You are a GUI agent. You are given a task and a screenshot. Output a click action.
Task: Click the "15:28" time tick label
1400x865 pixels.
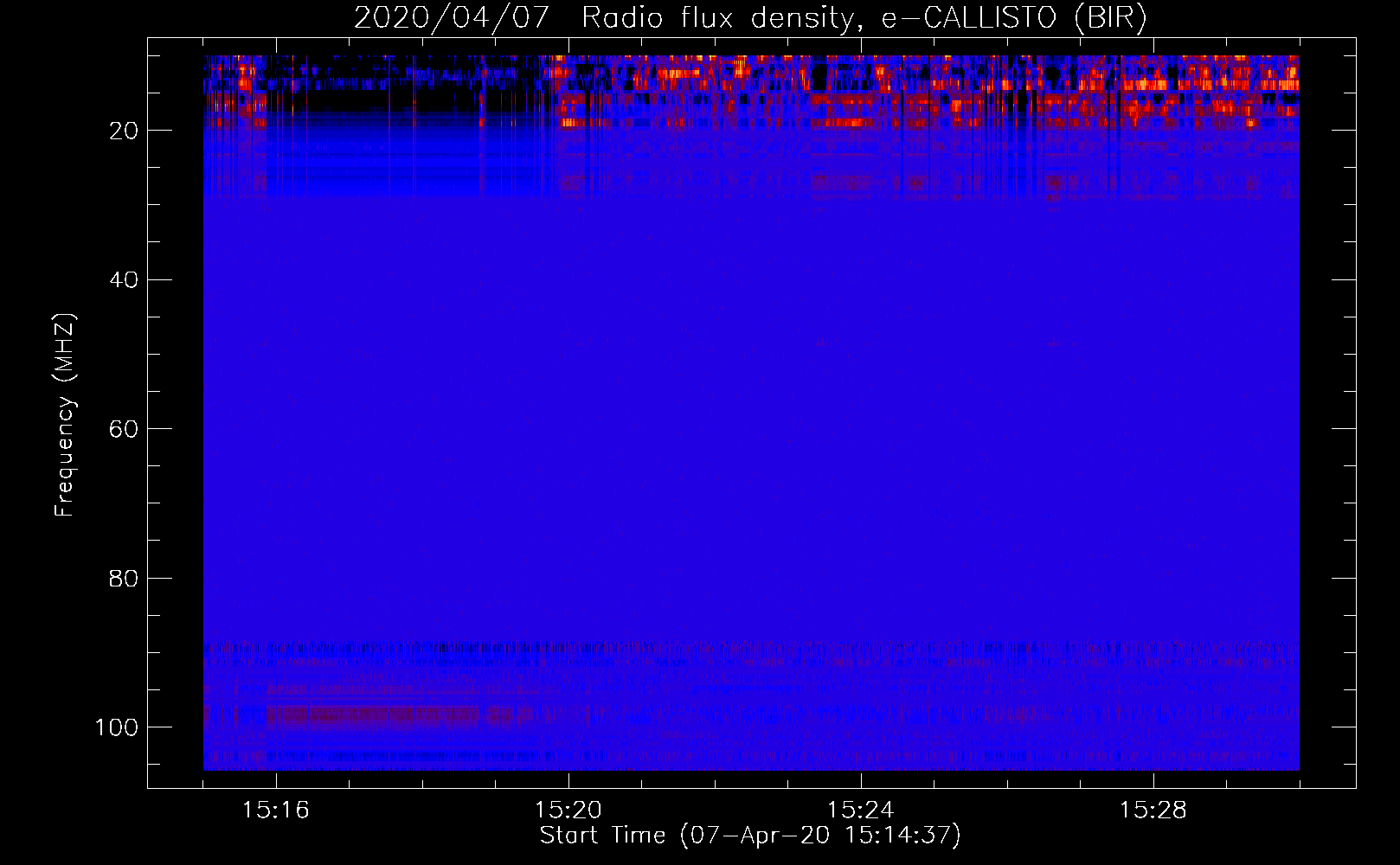[x=1153, y=811]
